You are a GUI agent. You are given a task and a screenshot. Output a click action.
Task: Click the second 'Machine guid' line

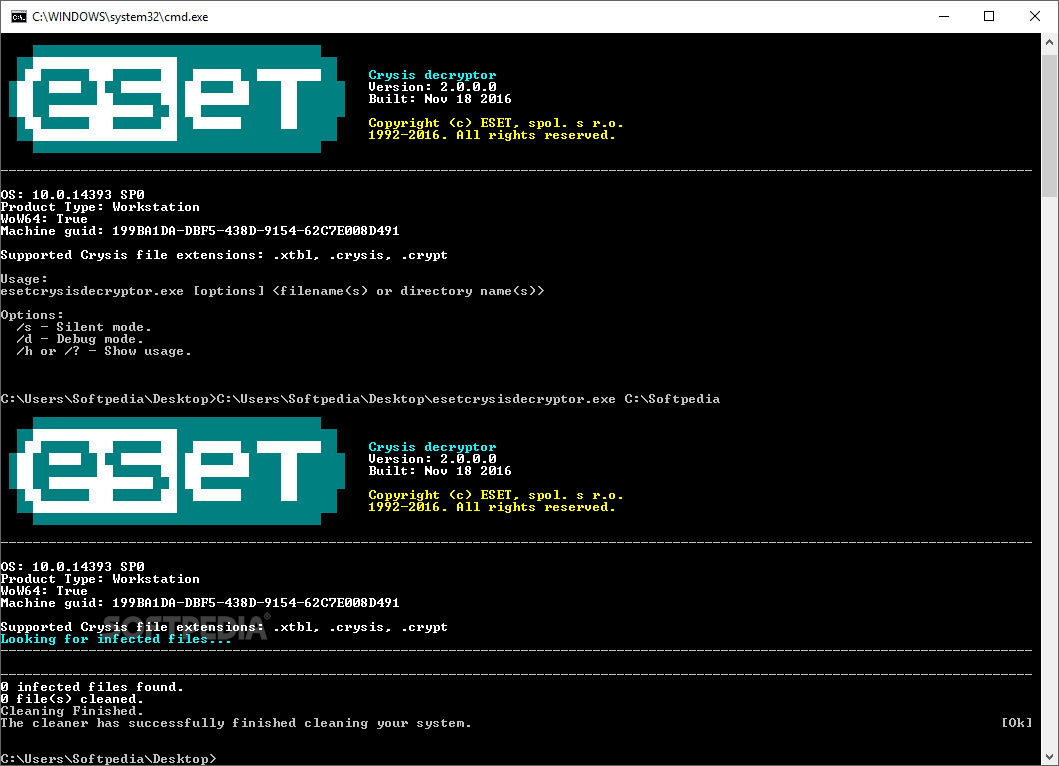200,603
